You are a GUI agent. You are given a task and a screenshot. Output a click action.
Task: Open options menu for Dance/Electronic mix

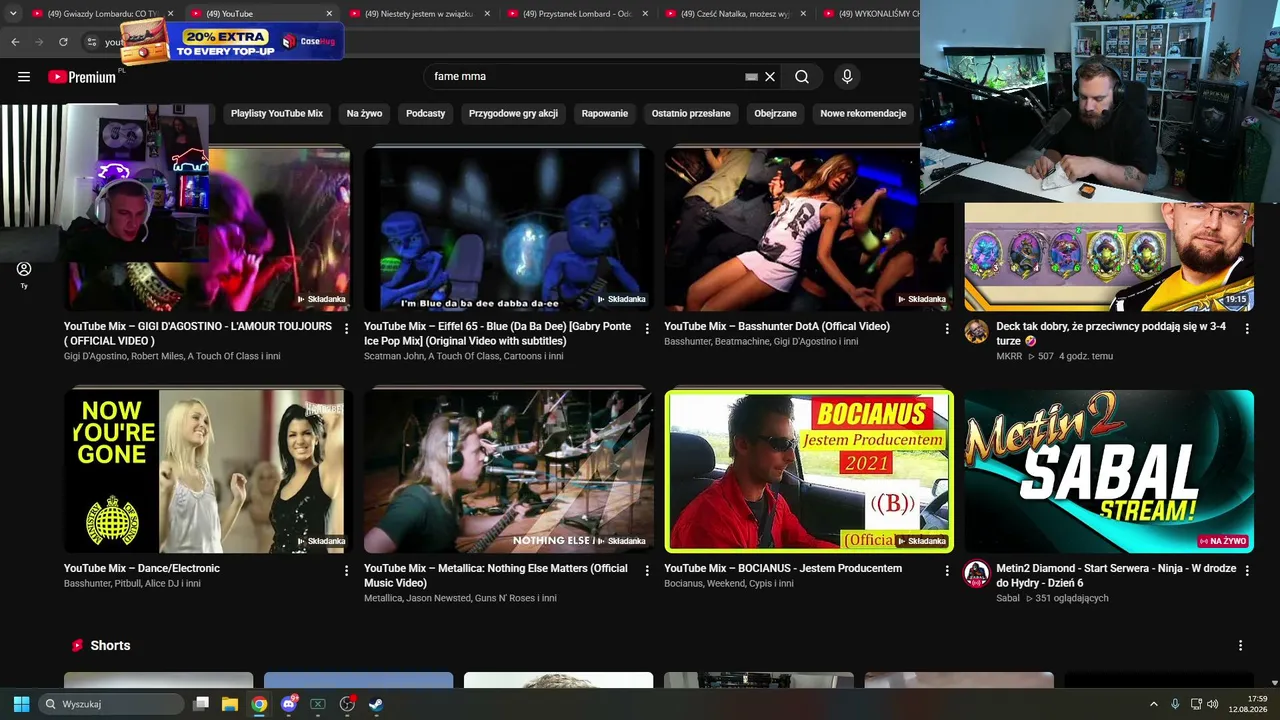[347, 570]
